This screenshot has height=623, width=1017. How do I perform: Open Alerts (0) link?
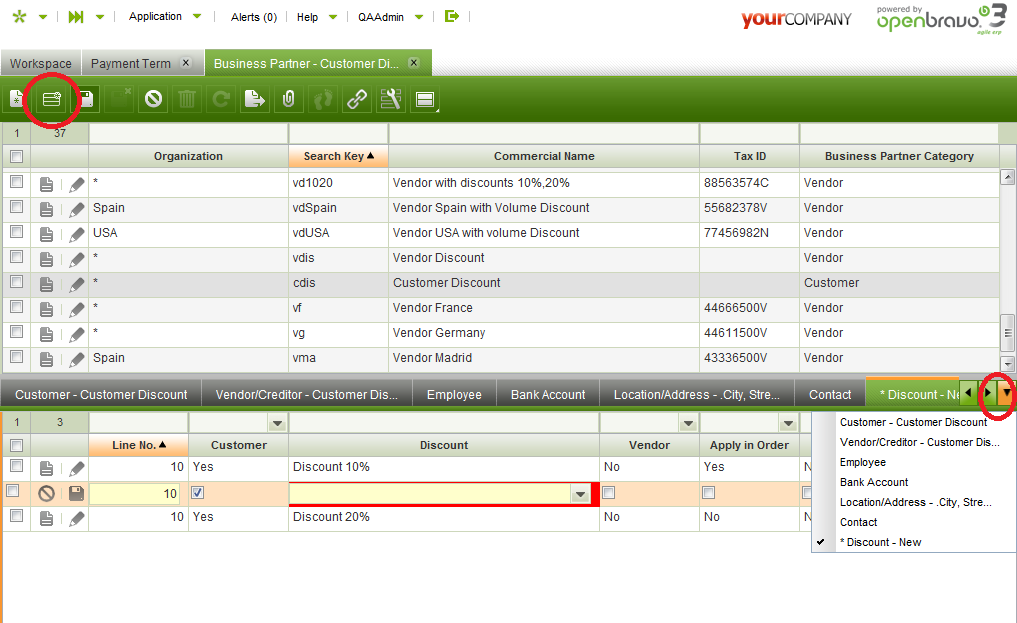[x=254, y=17]
